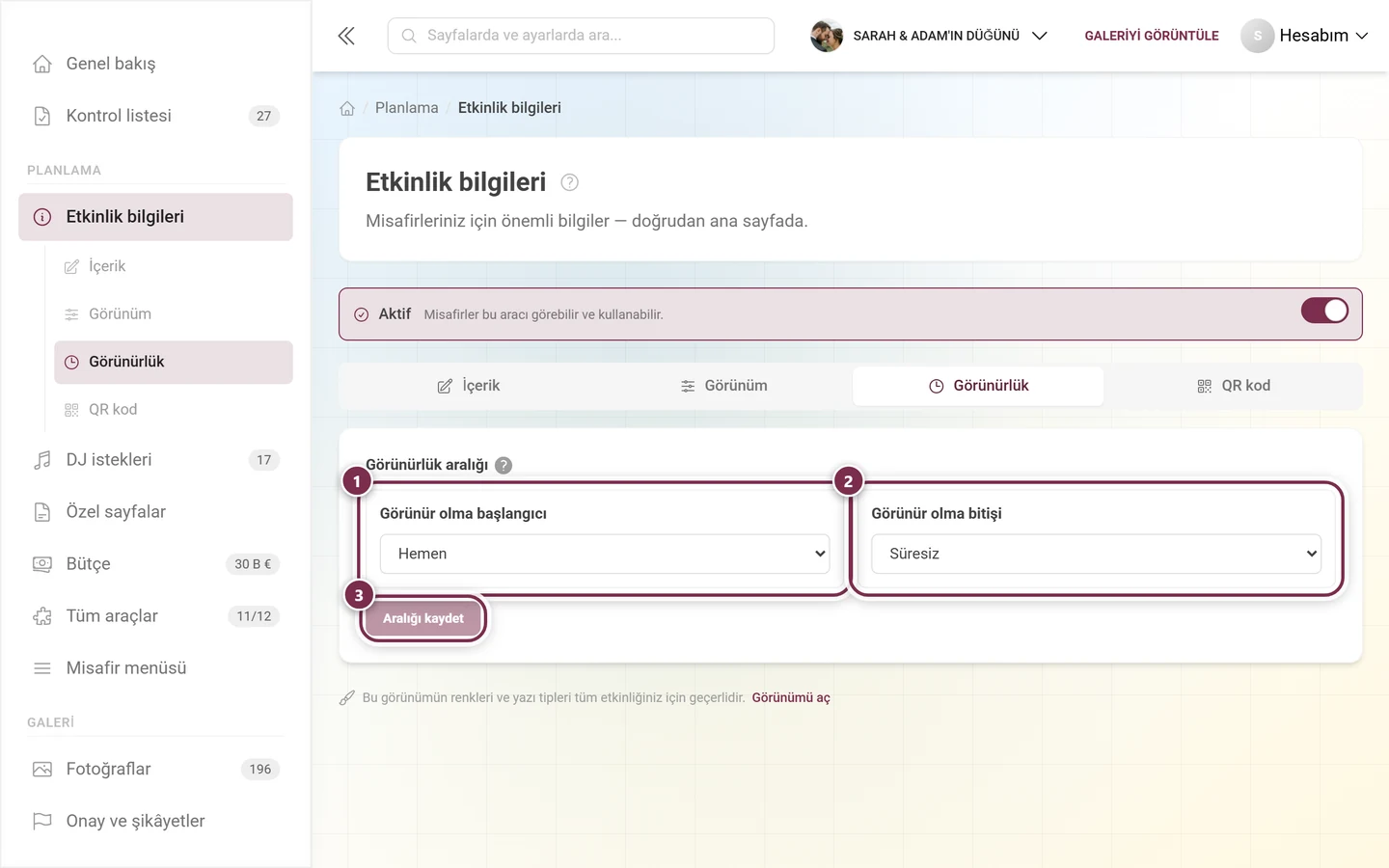1389x868 pixels.
Task: Click the home breadcrumb icon
Action: (347, 108)
